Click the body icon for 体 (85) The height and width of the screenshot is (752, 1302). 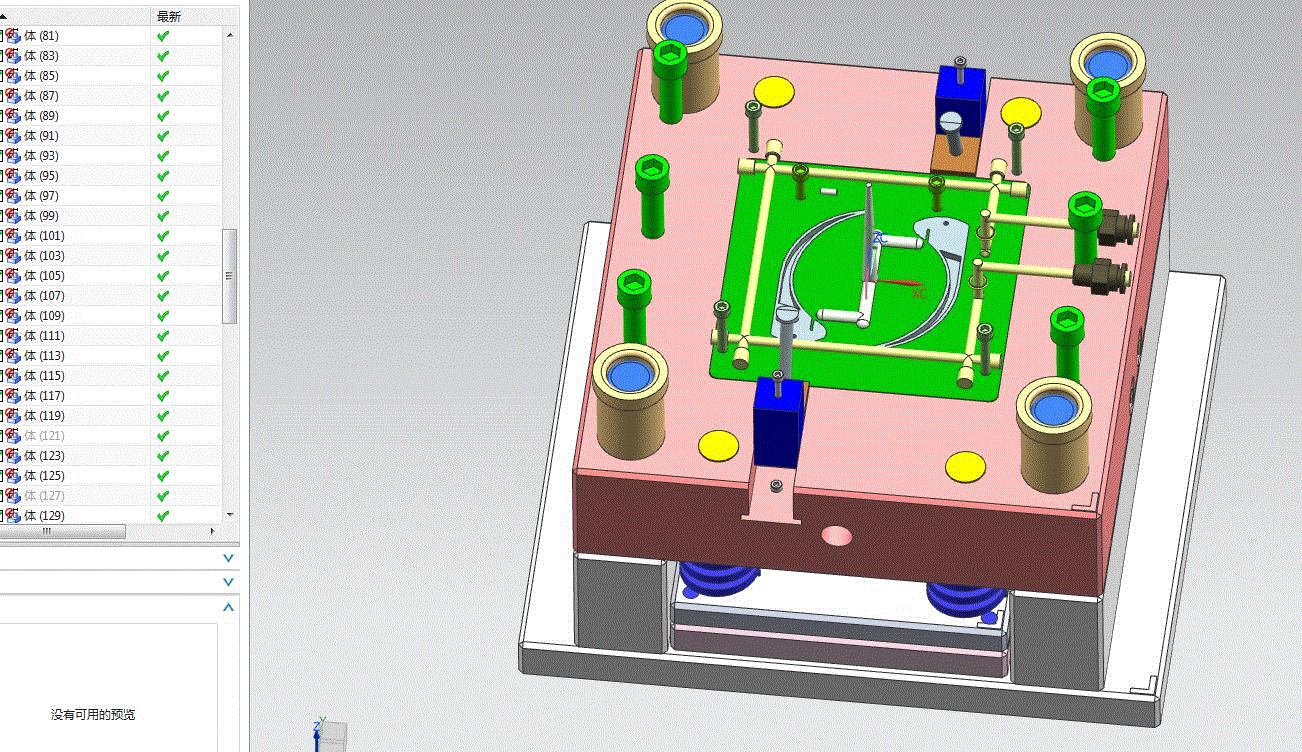point(13,76)
